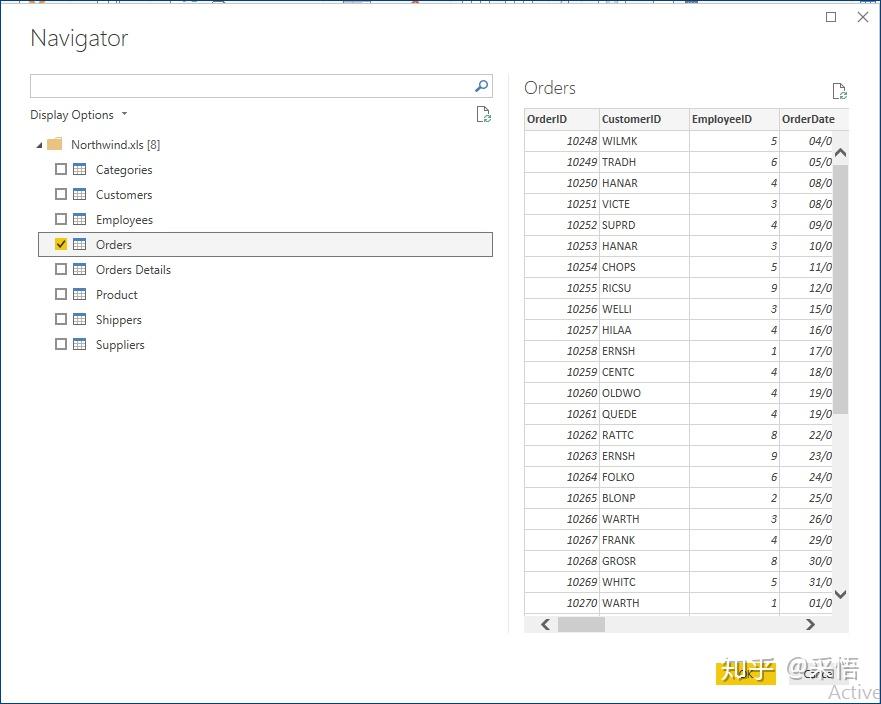Click the table icon next to Categories

(80, 170)
